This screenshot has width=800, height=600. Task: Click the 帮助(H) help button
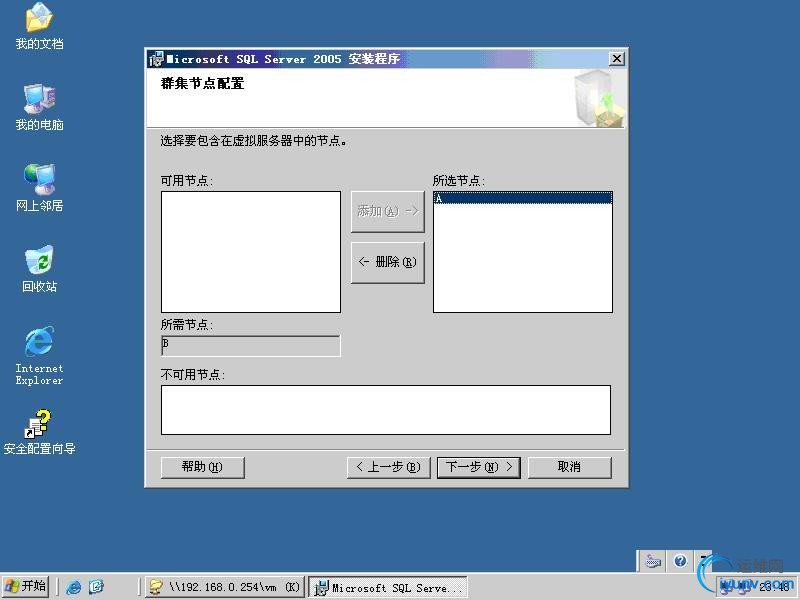[203, 467]
